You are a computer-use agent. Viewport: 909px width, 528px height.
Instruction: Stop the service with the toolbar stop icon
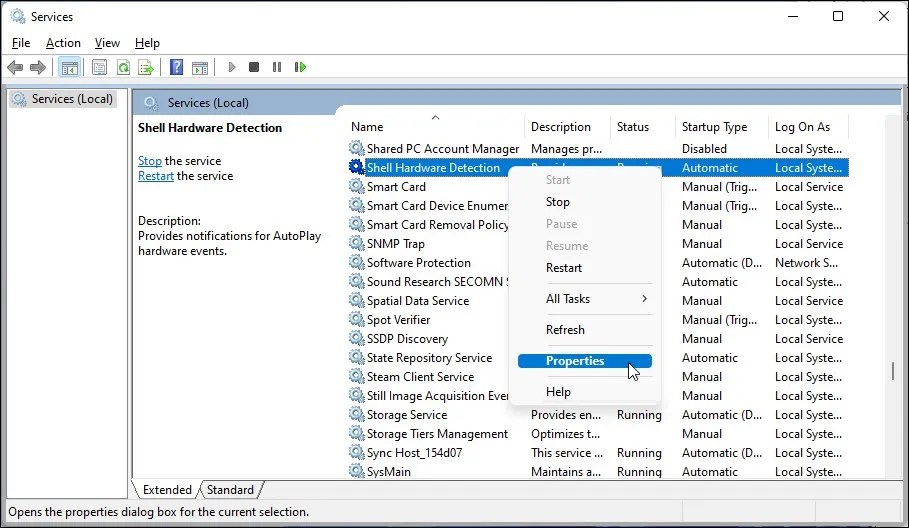254,67
